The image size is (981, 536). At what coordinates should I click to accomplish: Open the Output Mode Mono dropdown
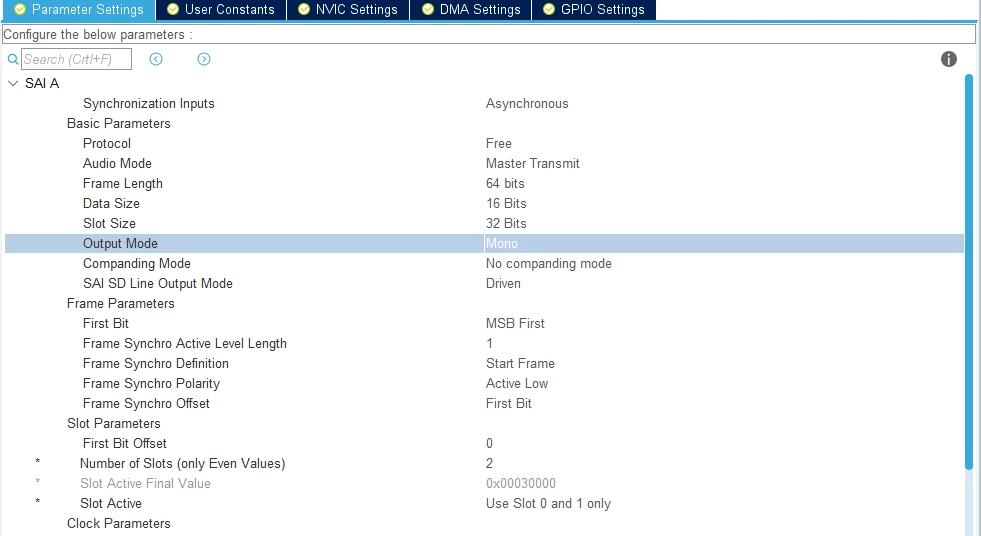[724, 243]
